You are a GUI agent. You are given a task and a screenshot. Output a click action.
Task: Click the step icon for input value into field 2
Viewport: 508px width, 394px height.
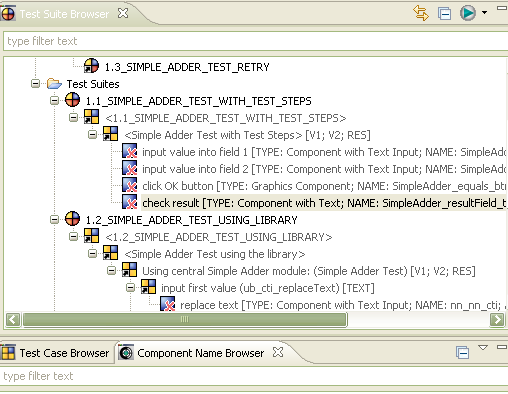tap(130, 168)
